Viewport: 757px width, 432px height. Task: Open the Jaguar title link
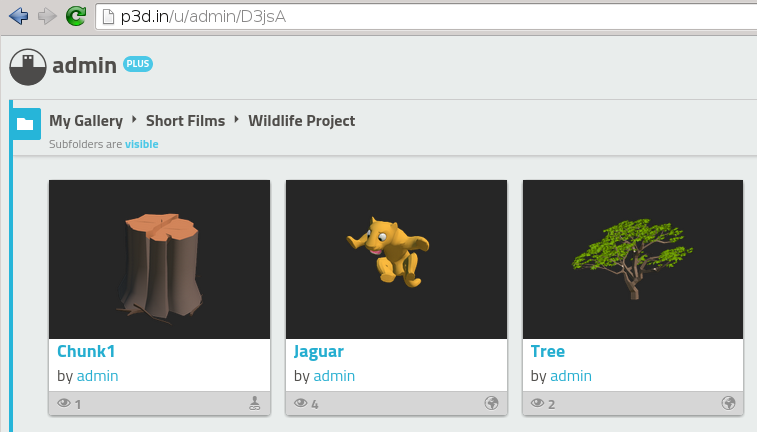tap(319, 352)
